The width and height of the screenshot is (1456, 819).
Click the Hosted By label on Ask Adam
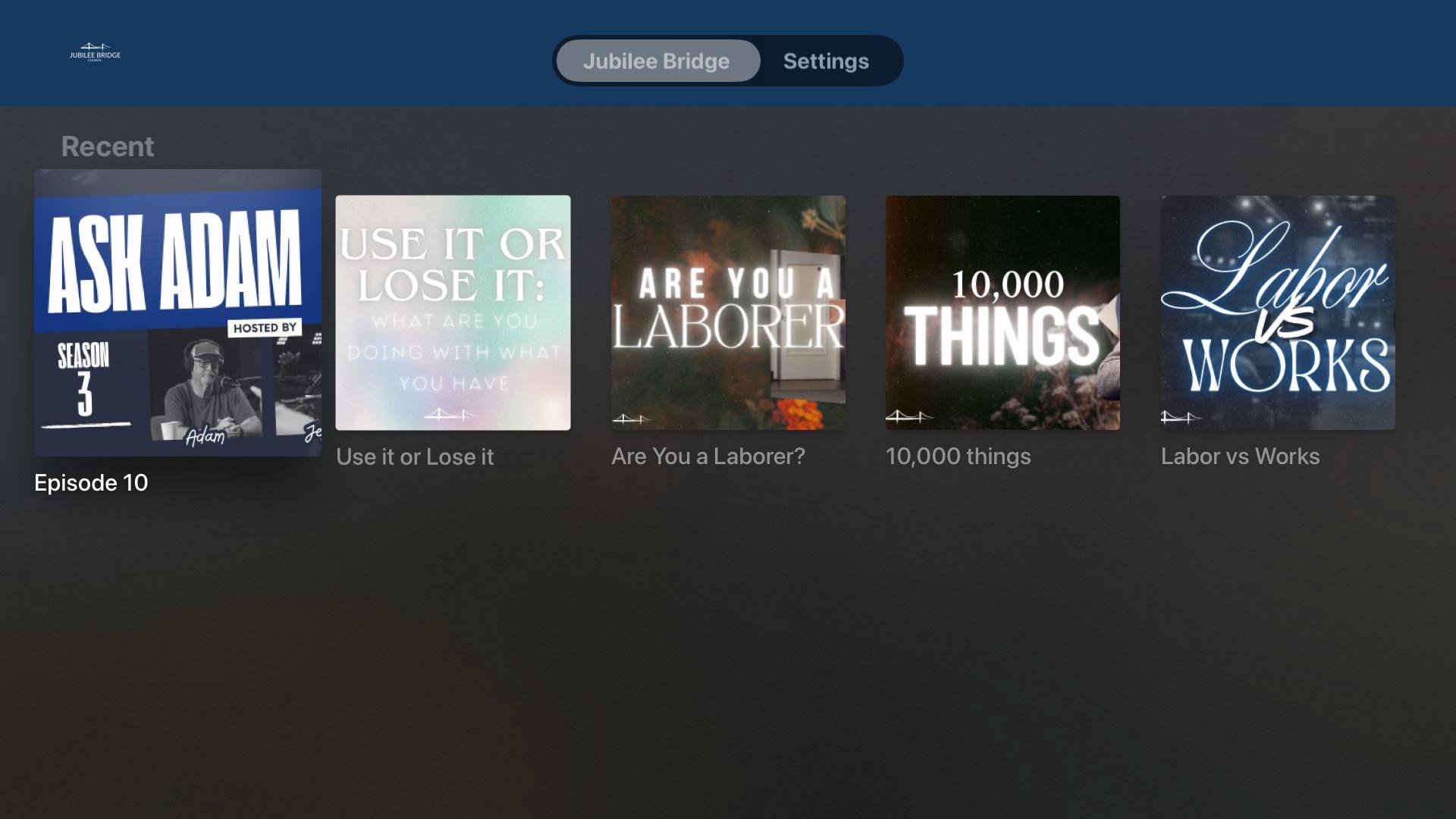click(265, 328)
